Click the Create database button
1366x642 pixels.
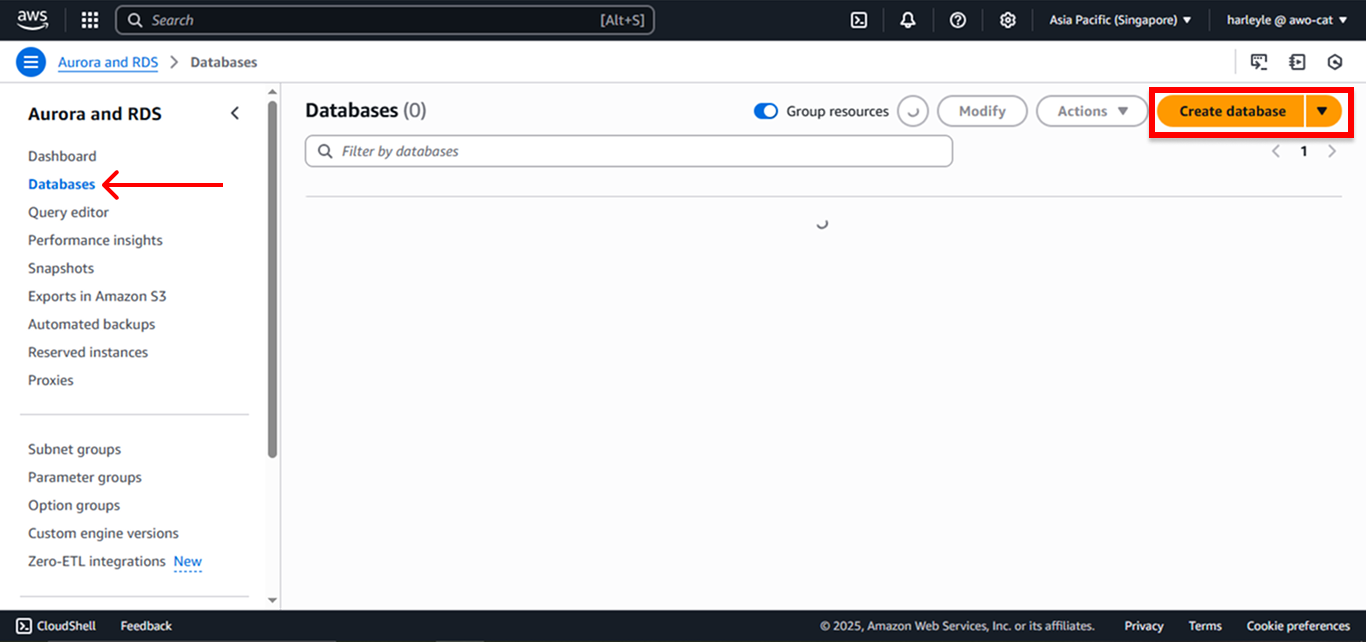pos(1232,111)
